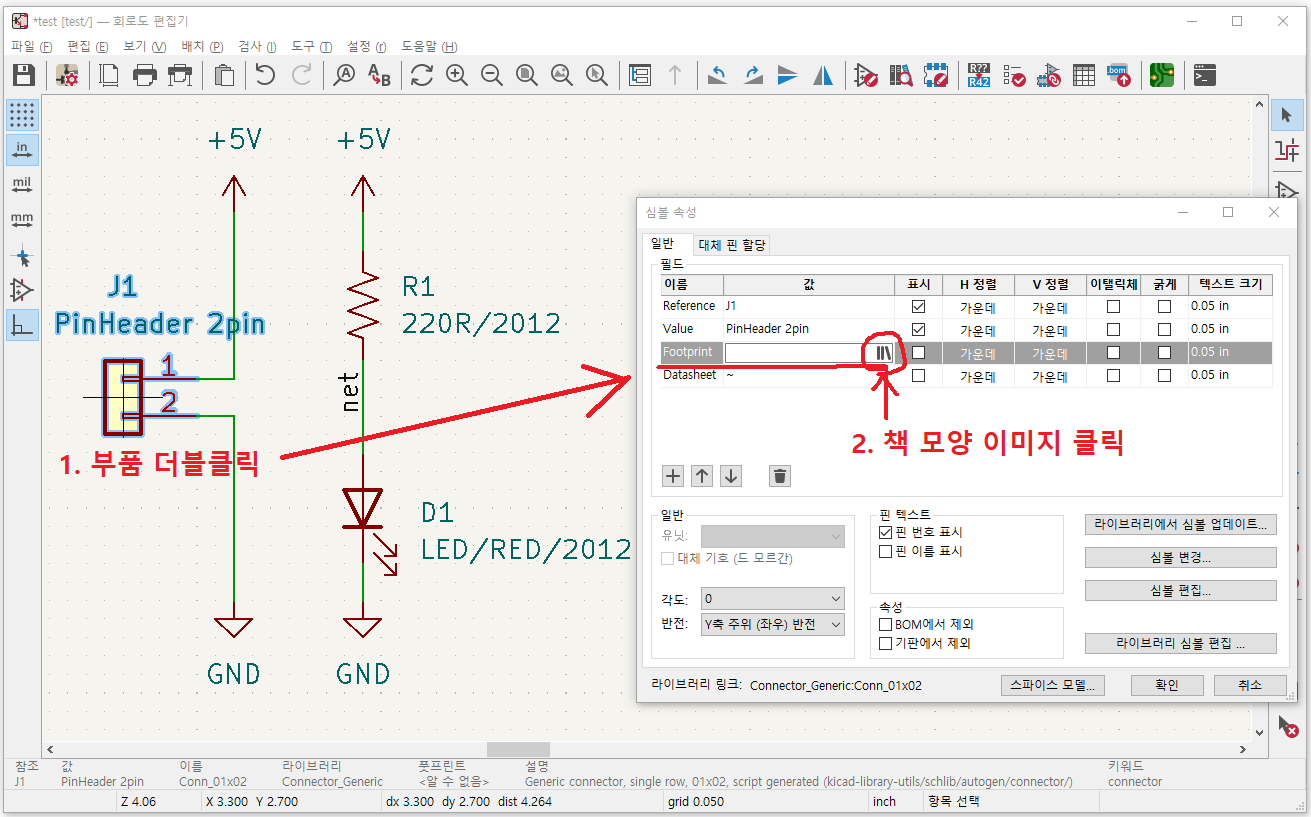Rotate selection counterclockwise icon
Image resolution: width=1311 pixels, height=817 pixels.
click(718, 75)
